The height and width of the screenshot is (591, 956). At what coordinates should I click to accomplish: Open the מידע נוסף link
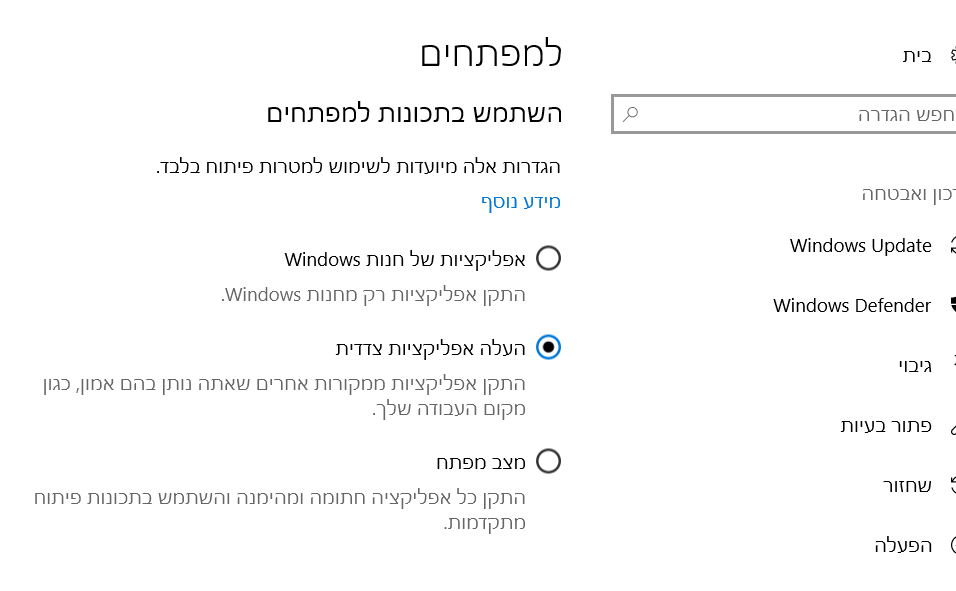coord(521,202)
